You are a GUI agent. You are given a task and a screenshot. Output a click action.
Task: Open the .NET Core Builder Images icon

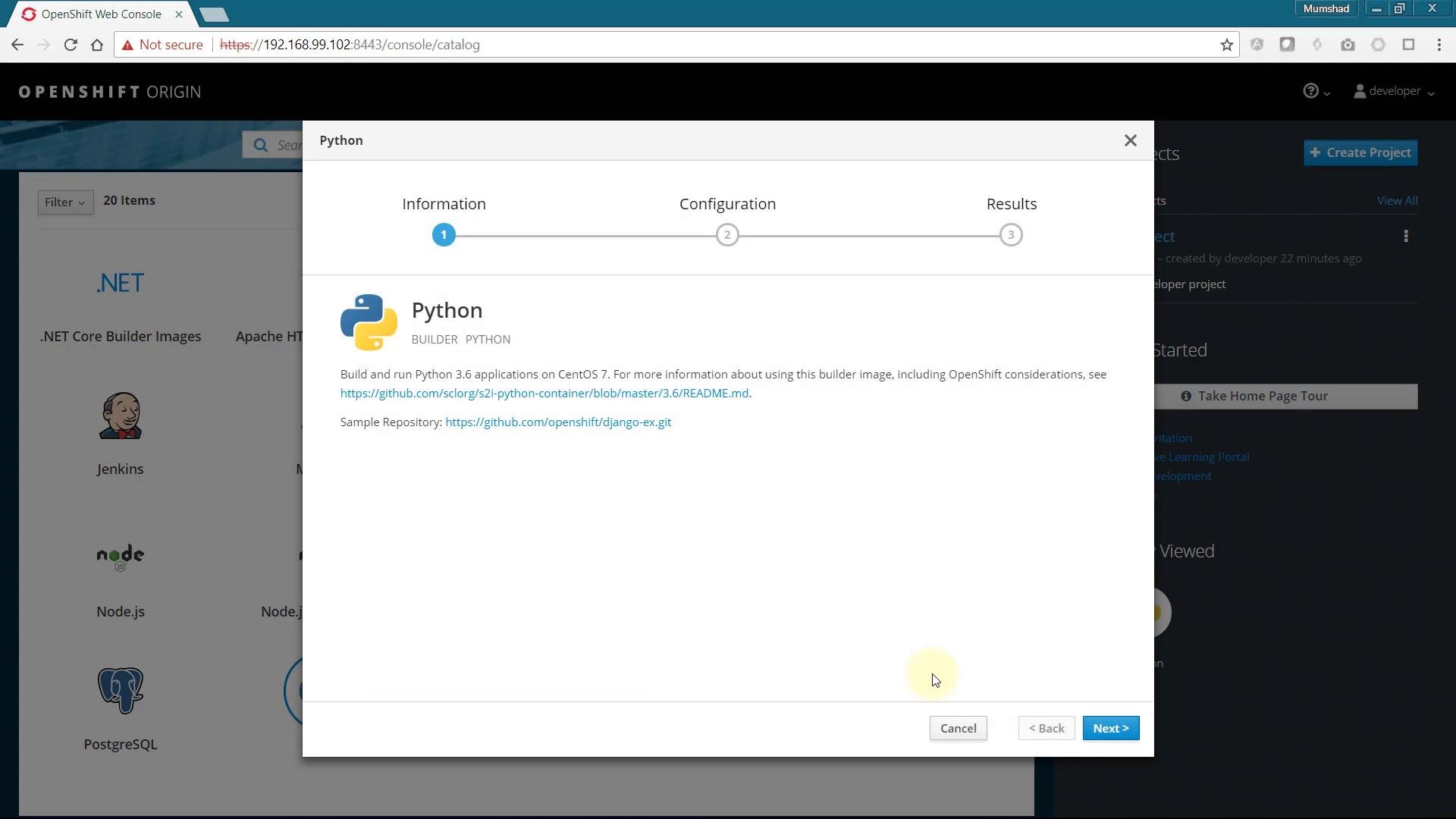(x=120, y=283)
